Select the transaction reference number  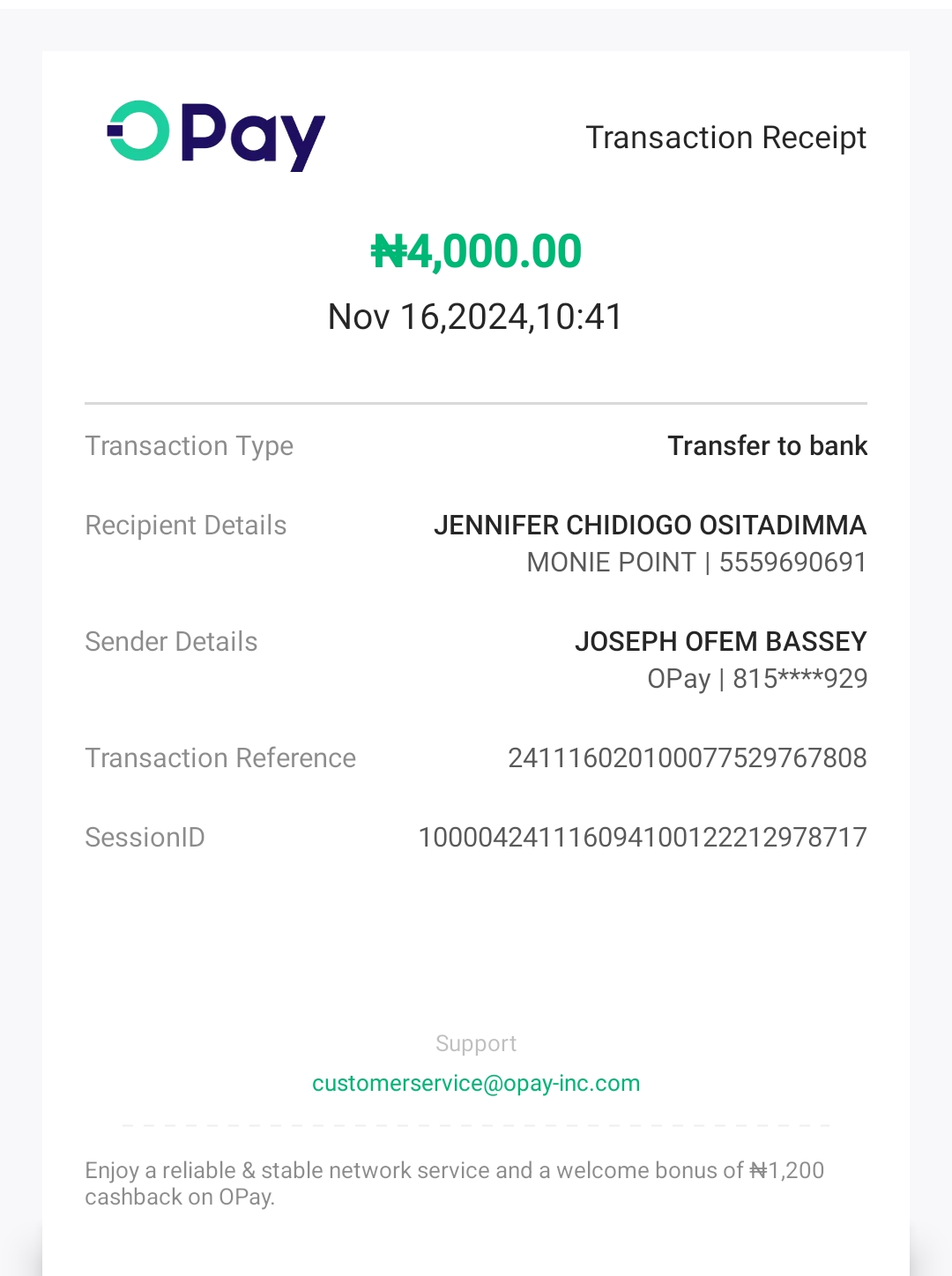[x=687, y=758]
